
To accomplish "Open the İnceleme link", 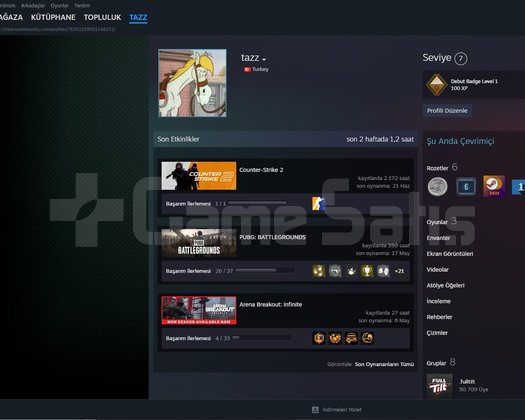I will click(x=439, y=301).
